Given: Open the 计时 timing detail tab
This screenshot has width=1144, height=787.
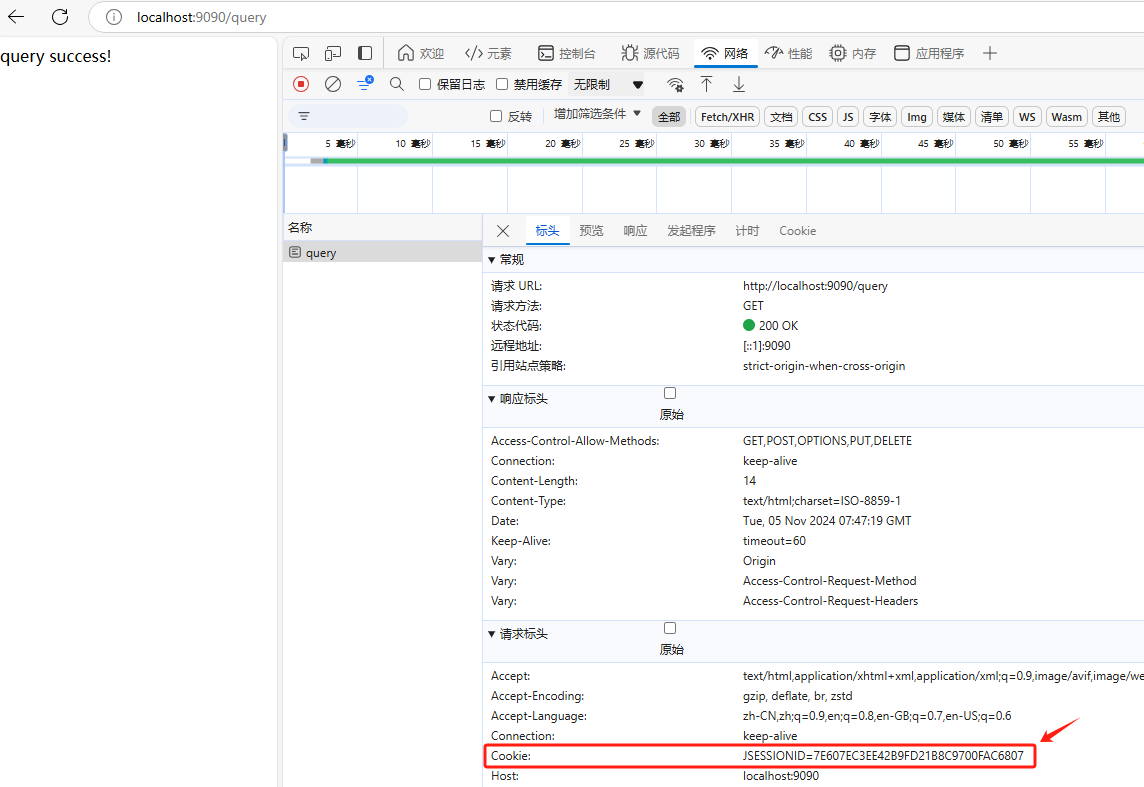Looking at the screenshot, I should click(747, 231).
